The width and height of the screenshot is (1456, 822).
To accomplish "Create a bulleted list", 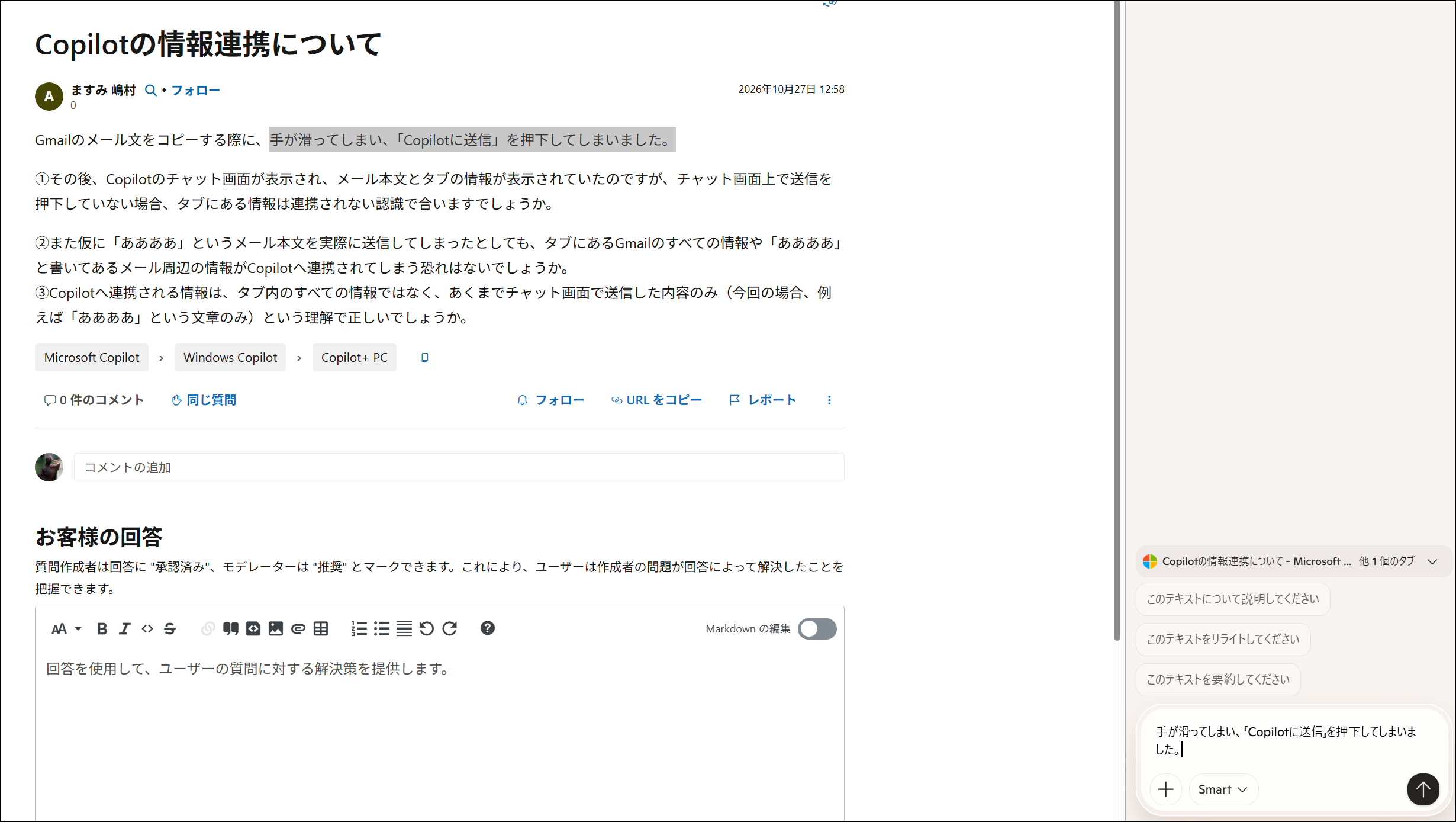I will pyautogui.click(x=382, y=629).
